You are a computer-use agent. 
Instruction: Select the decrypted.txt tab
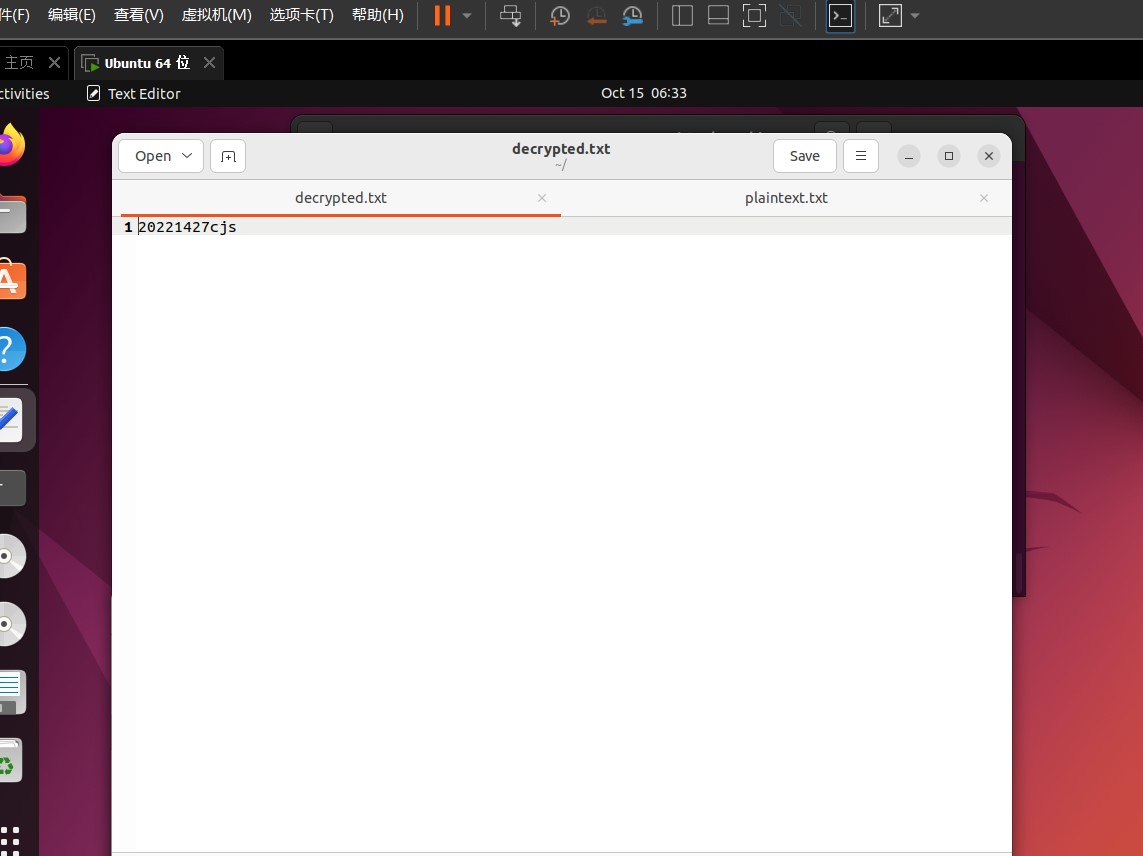(340, 198)
